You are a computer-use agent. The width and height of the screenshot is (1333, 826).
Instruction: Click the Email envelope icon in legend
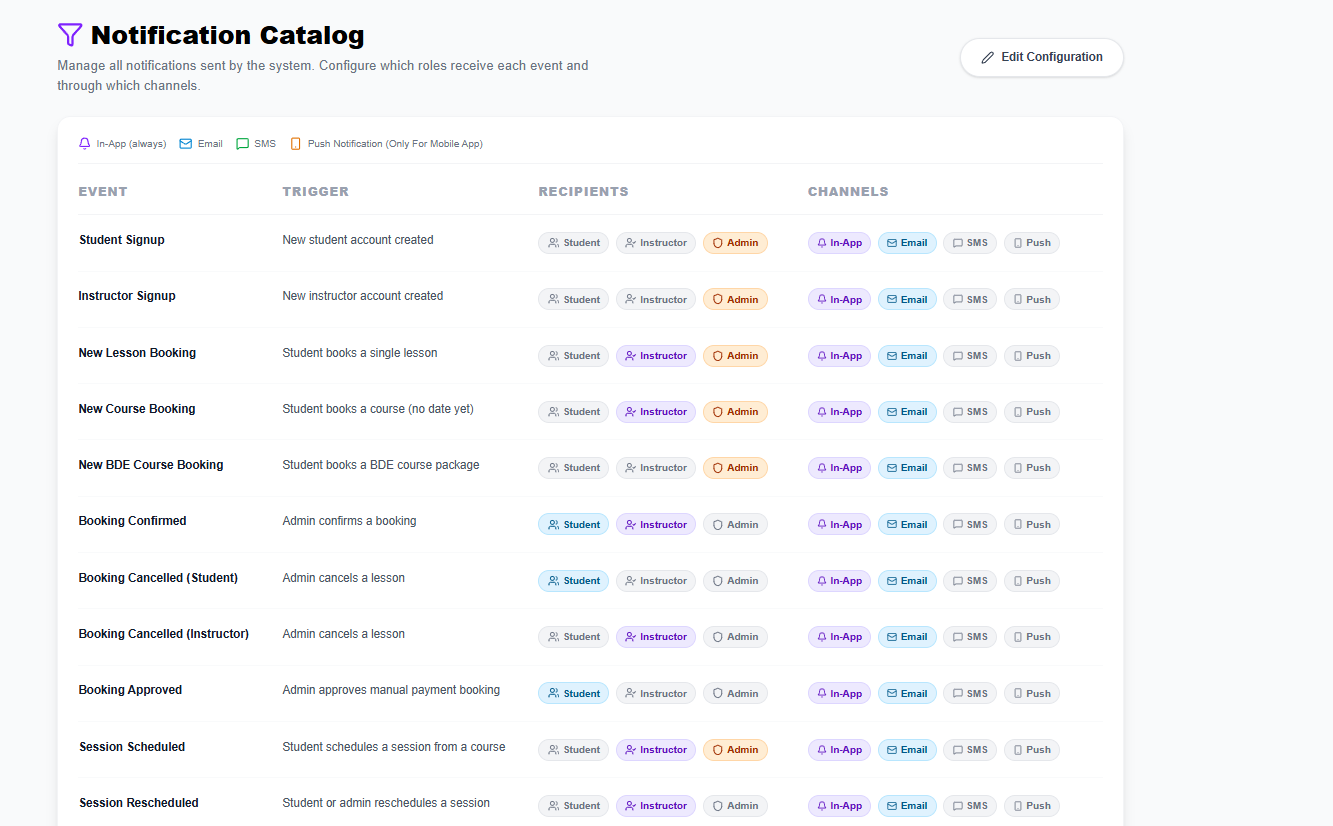coord(186,144)
